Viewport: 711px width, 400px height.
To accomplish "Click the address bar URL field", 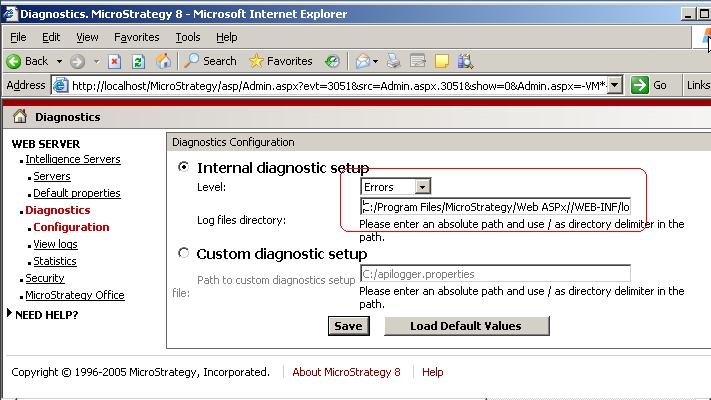I will 338,85.
